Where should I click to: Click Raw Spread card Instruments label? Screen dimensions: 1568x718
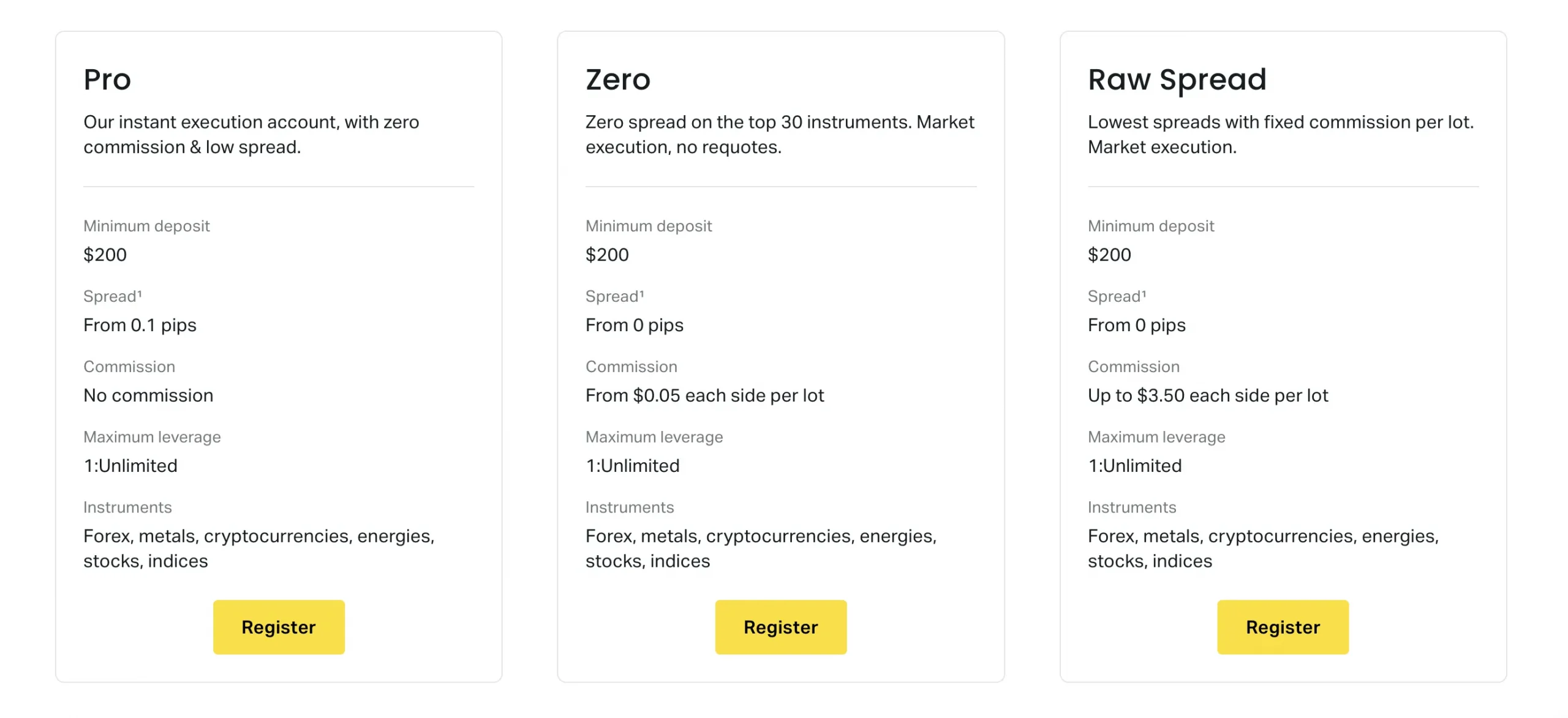click(x=1132, y=507)
